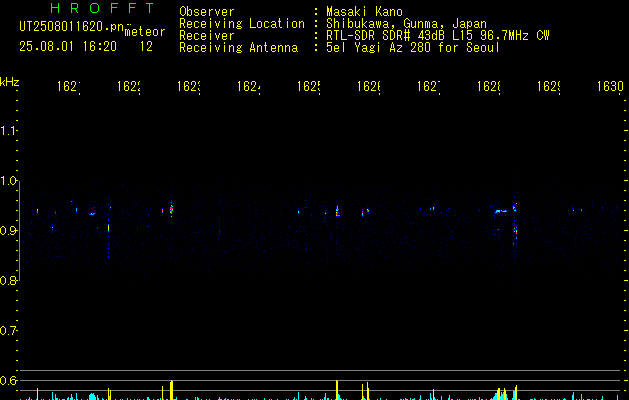The width and height of the screenshot is (629, 400).
Task: Select location Shibukawa, Gunma, Japan
Action: 406,24
